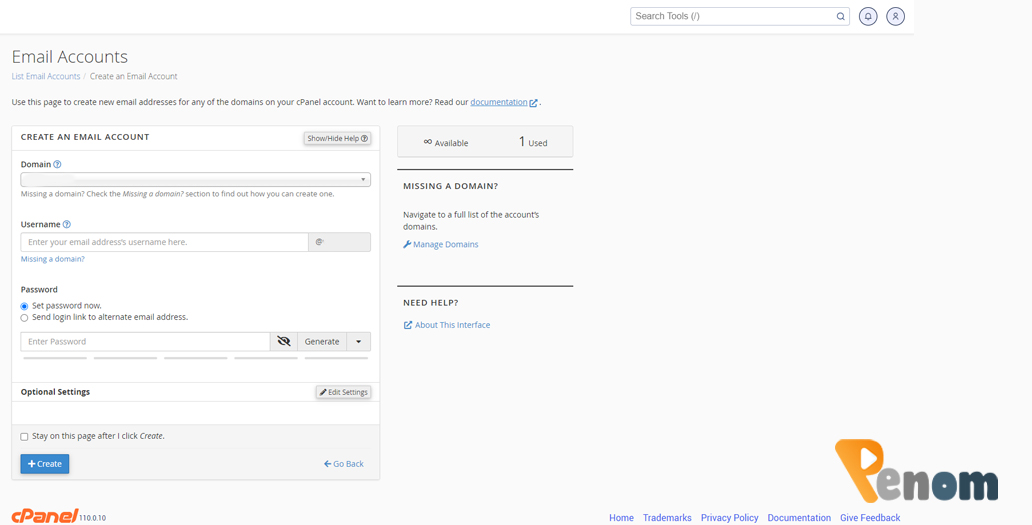The width and height of the screenshot is (1032, 525).
Task: Open the notifications bell icon
Action: point(868,16)
